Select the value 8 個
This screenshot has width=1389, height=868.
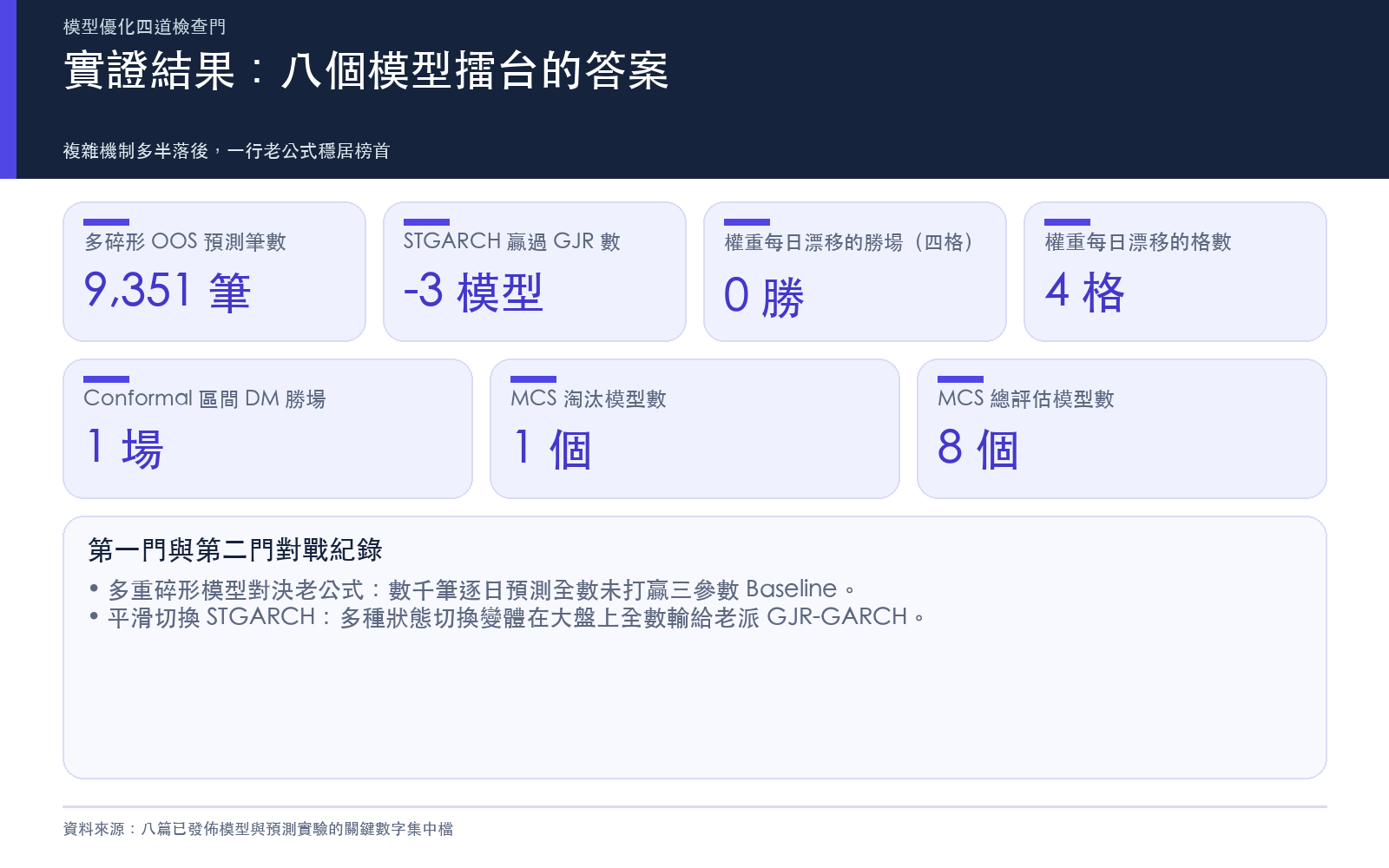click(978, 448)
